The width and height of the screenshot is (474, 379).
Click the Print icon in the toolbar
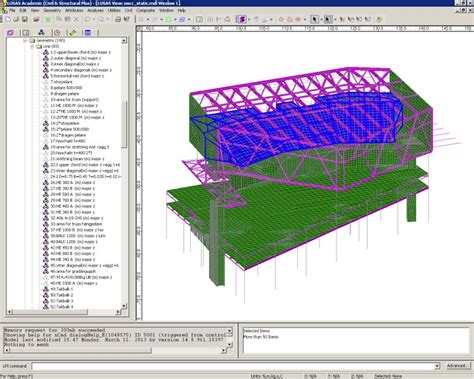click(118, 19)
